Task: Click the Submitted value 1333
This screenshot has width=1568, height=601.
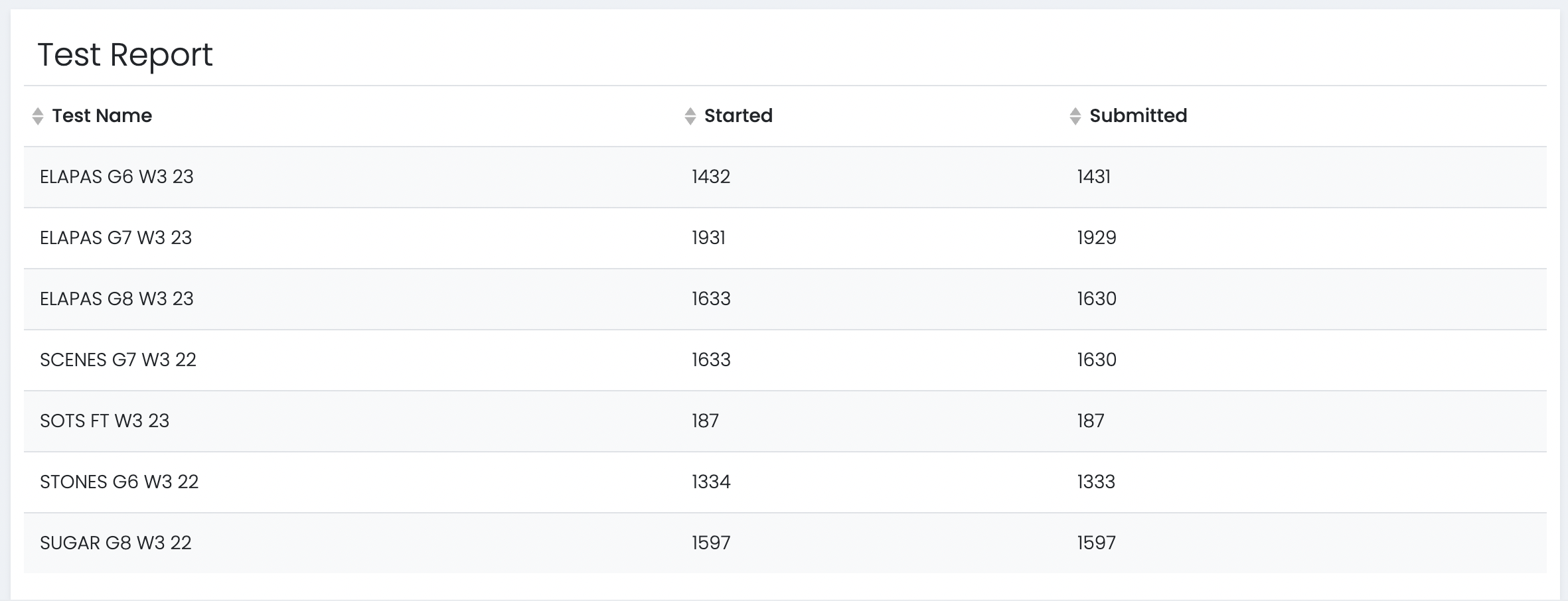Action: tap(1096, 482)
